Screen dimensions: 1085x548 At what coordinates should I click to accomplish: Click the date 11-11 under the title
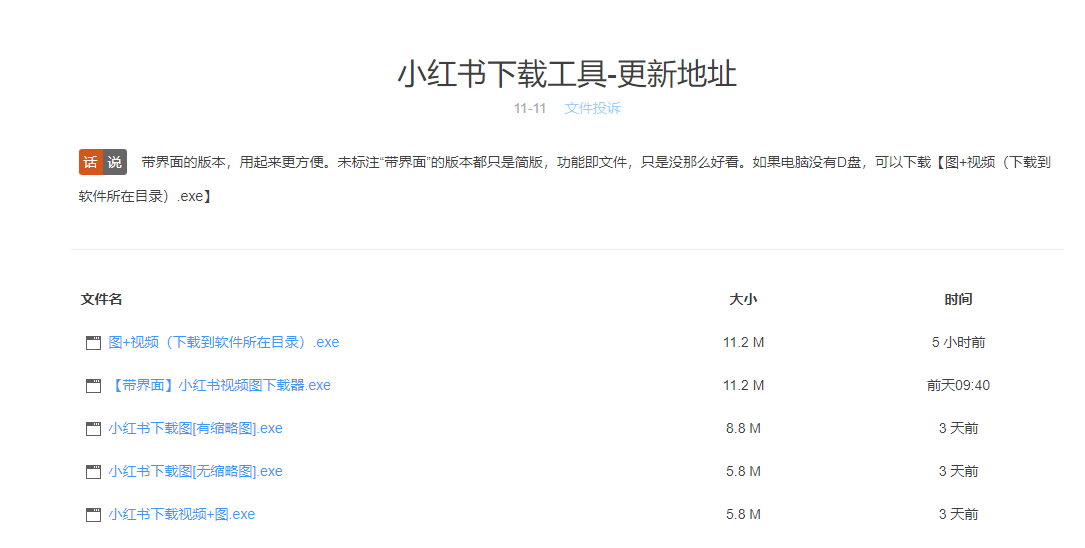(x=530, y=108)
